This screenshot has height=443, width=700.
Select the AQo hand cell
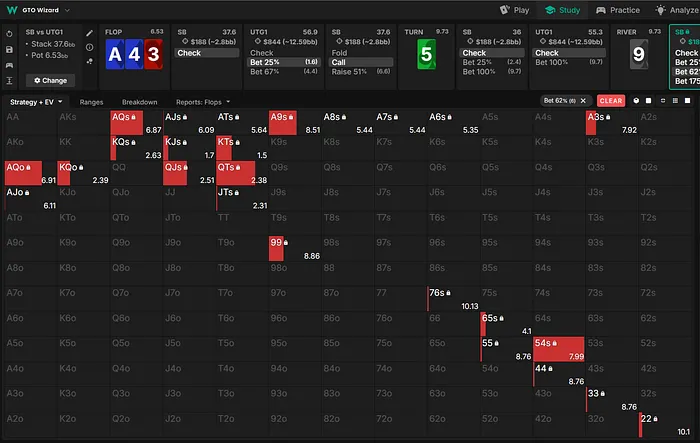pos(30,173)
